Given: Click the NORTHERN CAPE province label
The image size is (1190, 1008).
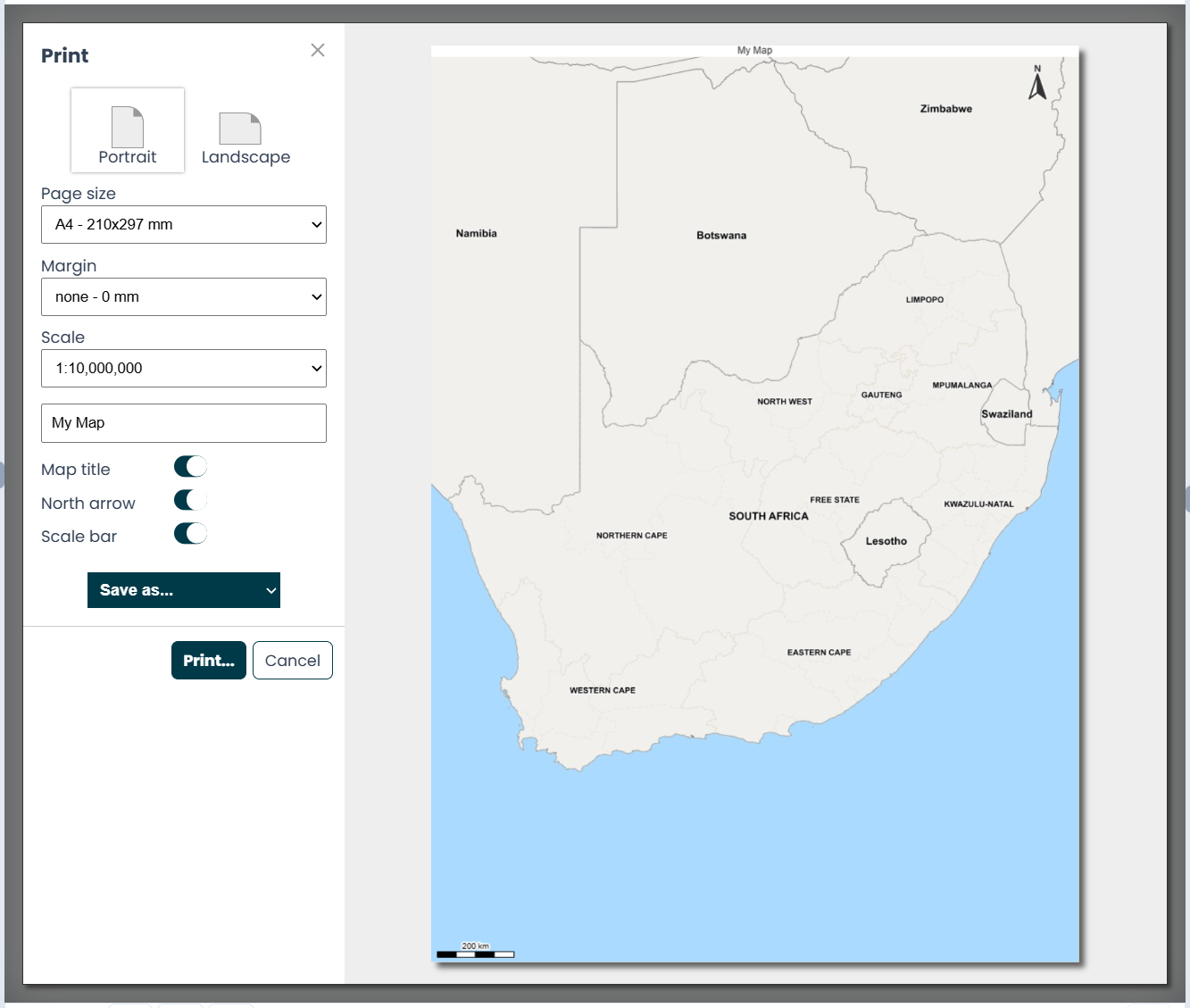Looking at the screenshot, I should (632, 536).
